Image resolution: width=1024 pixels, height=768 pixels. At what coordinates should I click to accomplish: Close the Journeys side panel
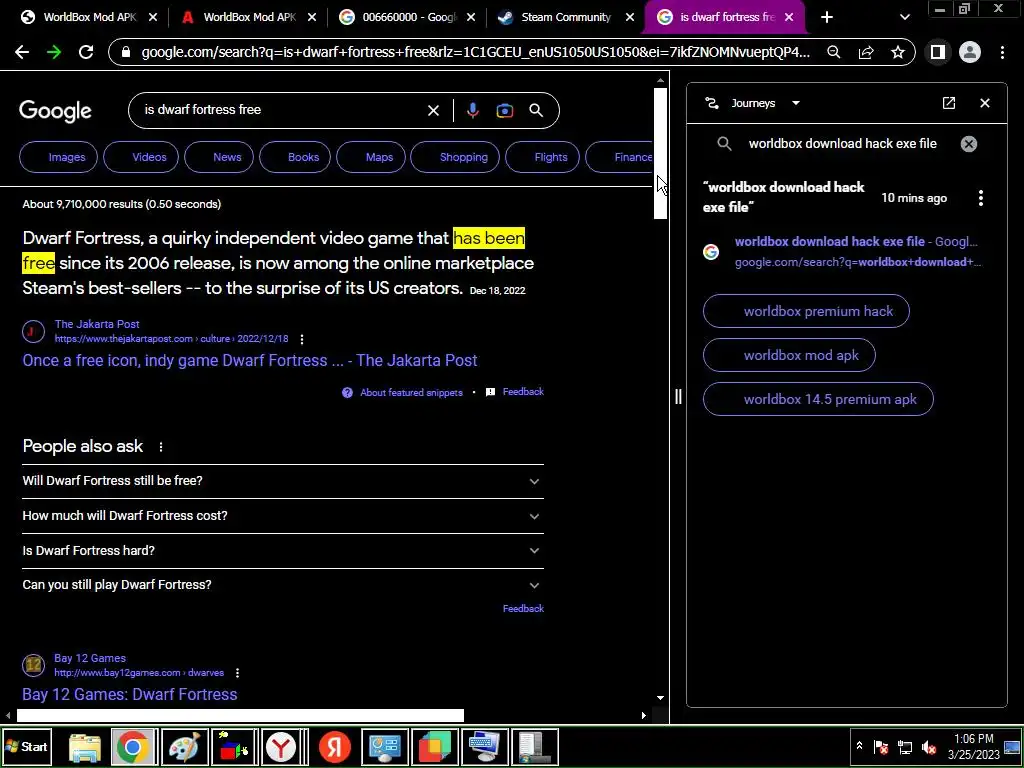pyautogui.click(x=985, y=103)
